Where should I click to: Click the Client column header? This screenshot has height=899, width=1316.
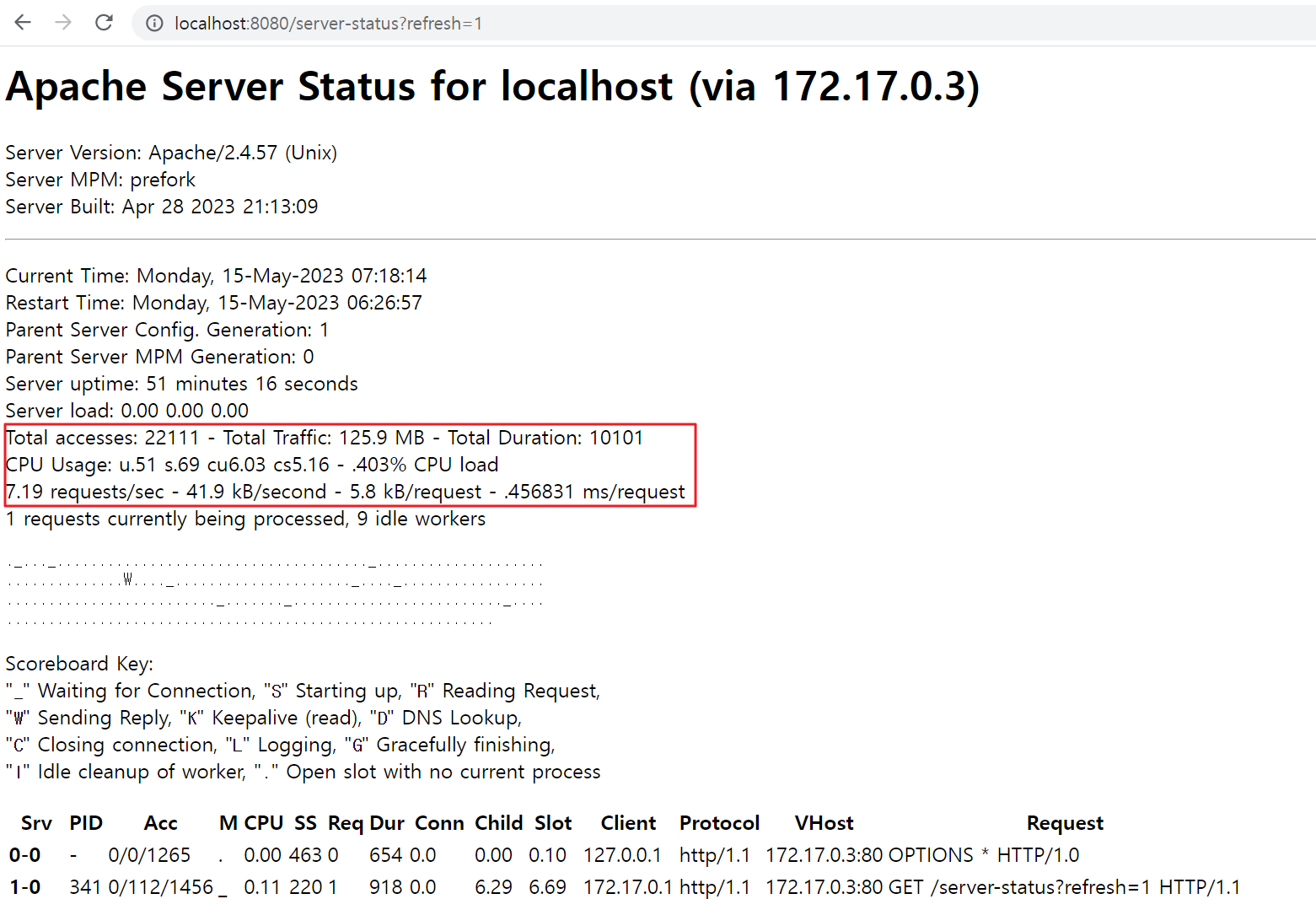point(628,823)
